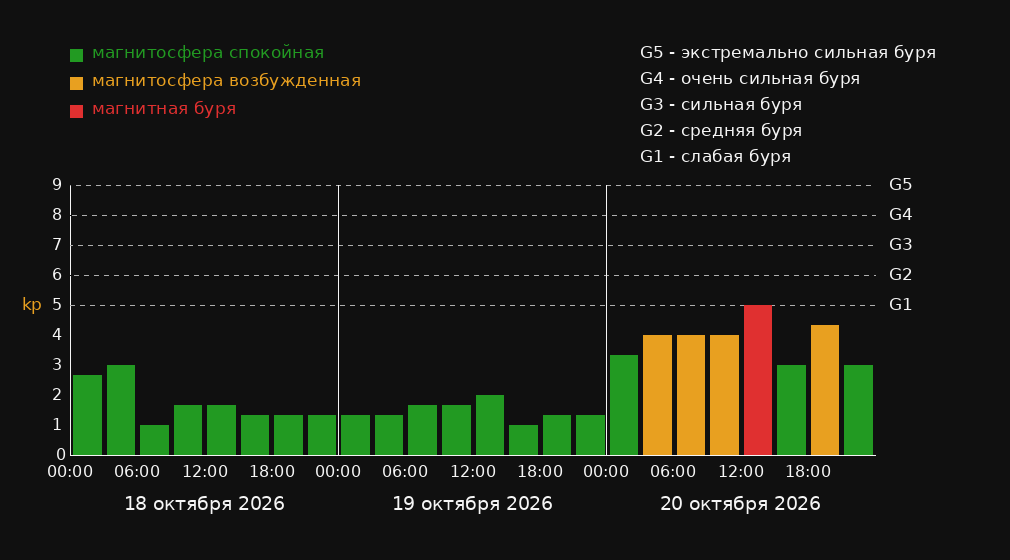This screenshot has width=1010, height=560.
Task: Click the green bar between red and orange bars
Action: click(x=791, y=410)
